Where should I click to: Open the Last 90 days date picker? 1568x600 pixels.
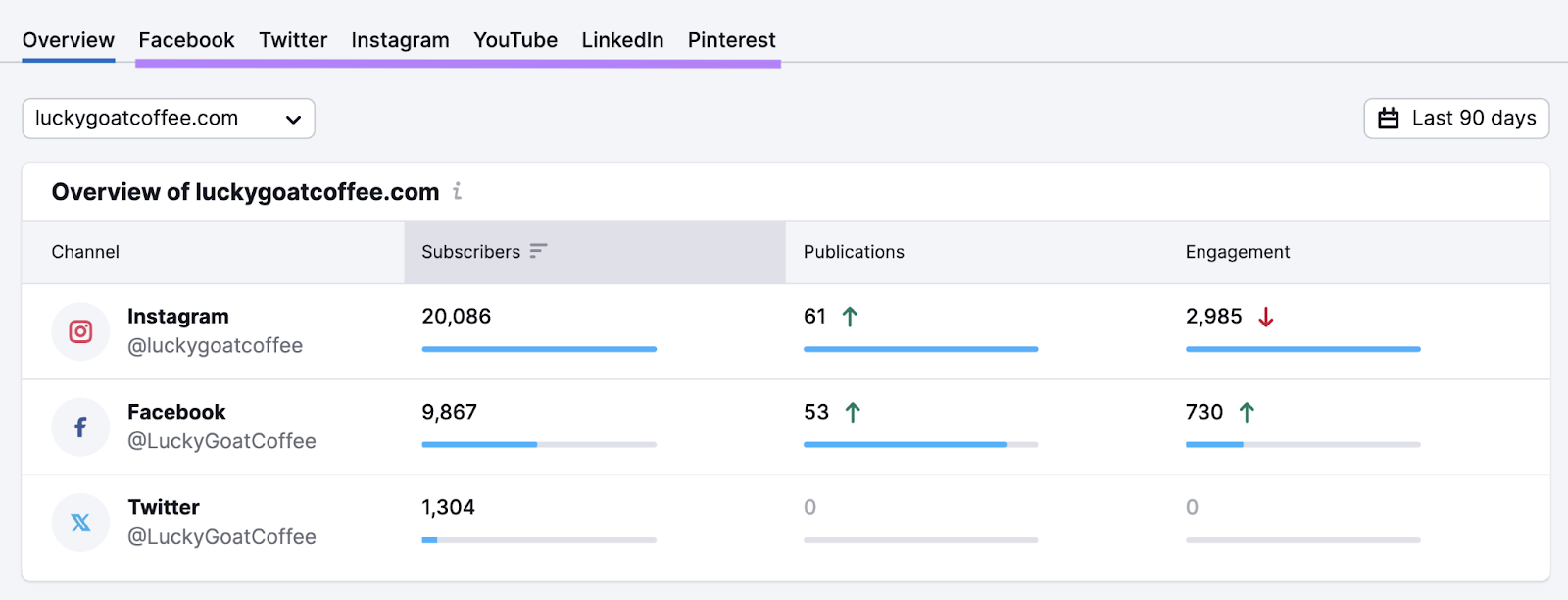(x=1456, y=119)
